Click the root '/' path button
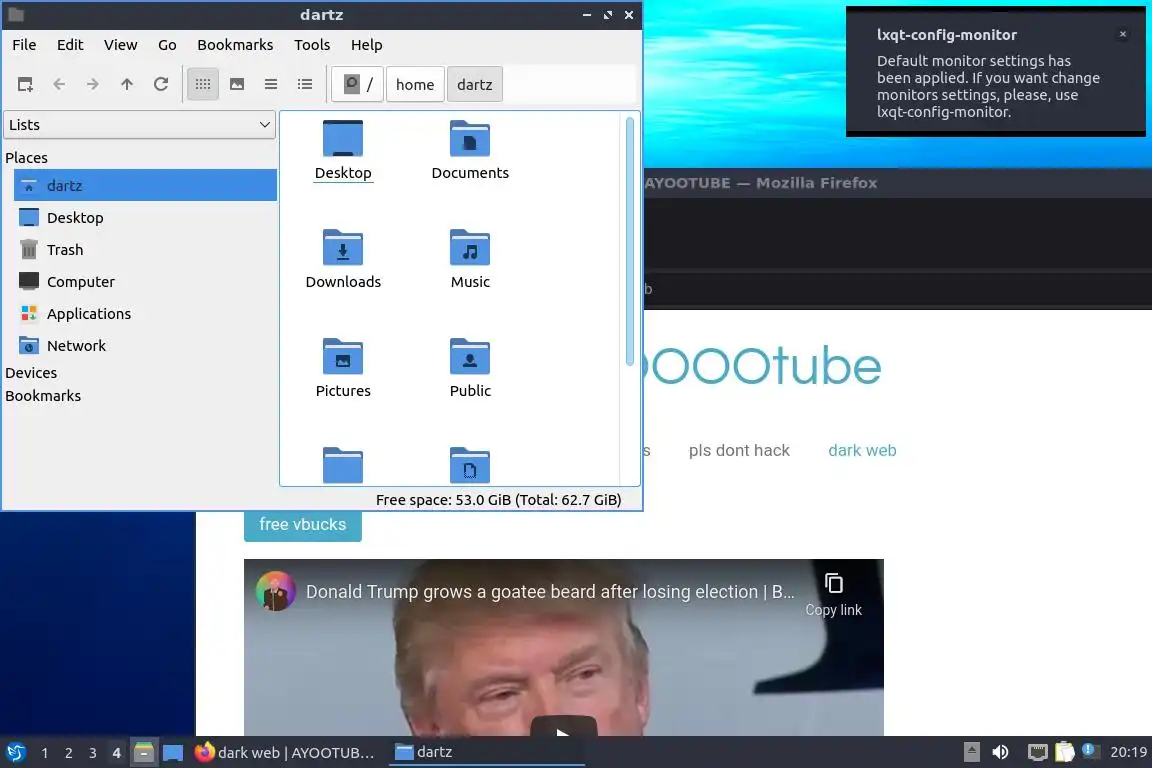The width and height of the screenshot is (1152, 768). click(358, 85)
